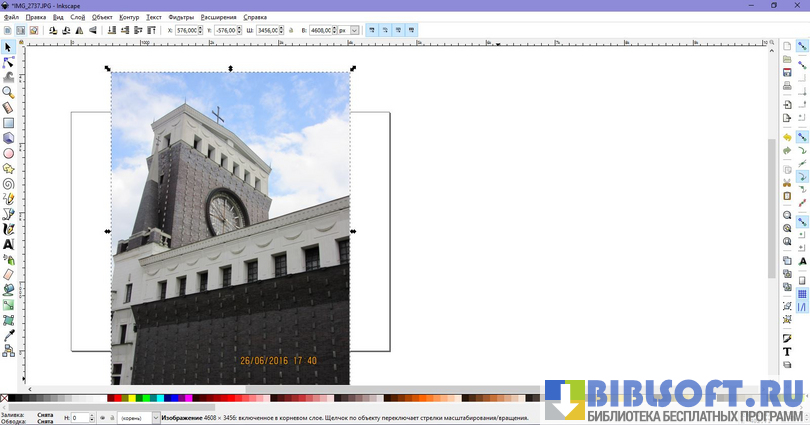Open the Фильтры menu
This screenshot has width=810, height=425.
point(181,17)
